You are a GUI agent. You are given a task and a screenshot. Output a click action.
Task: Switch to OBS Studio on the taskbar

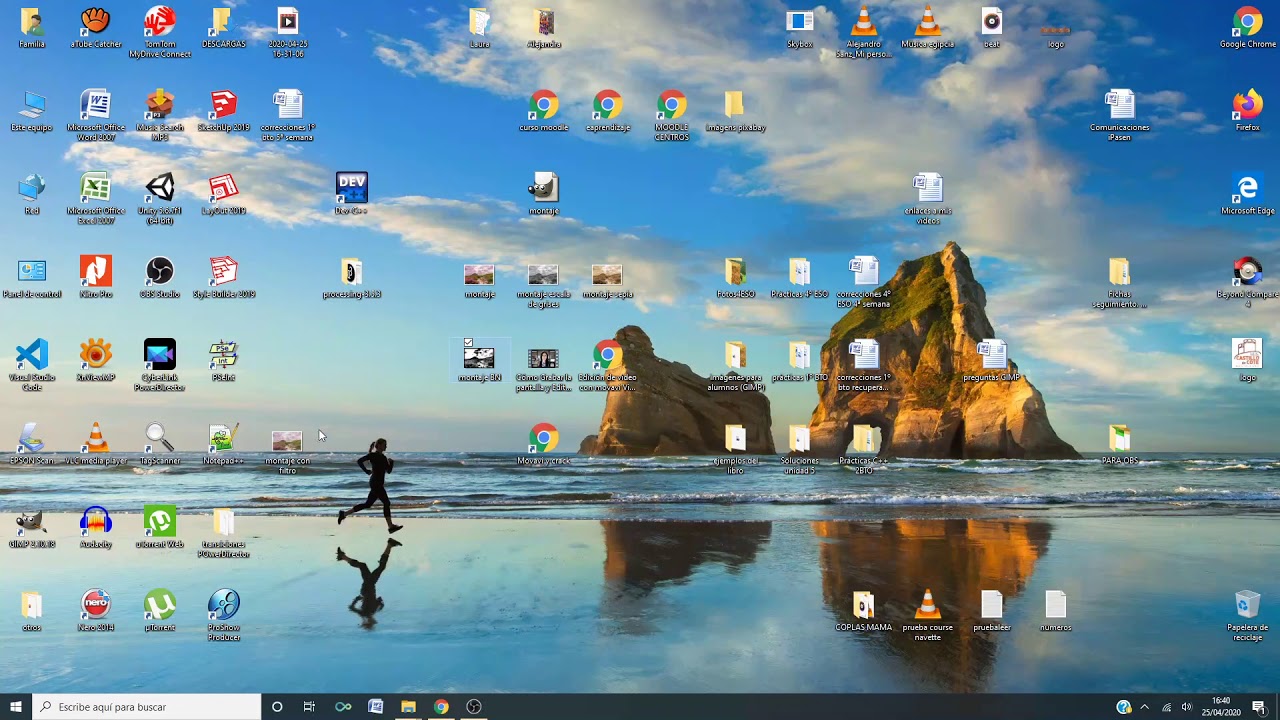pyautogui.click(x=474, y=707)
